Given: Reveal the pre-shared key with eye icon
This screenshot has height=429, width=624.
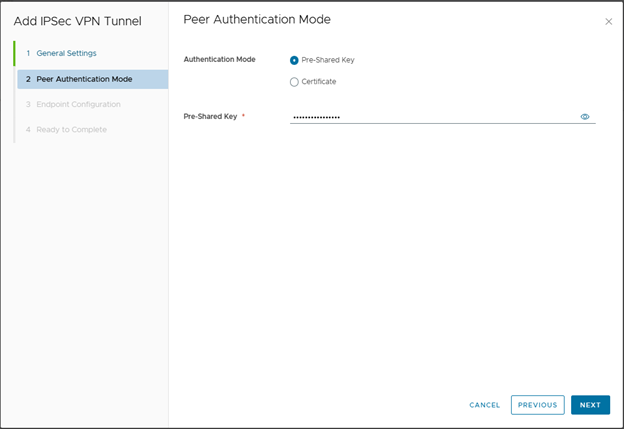Looking at the screenshot, I should tap(585, 117).
